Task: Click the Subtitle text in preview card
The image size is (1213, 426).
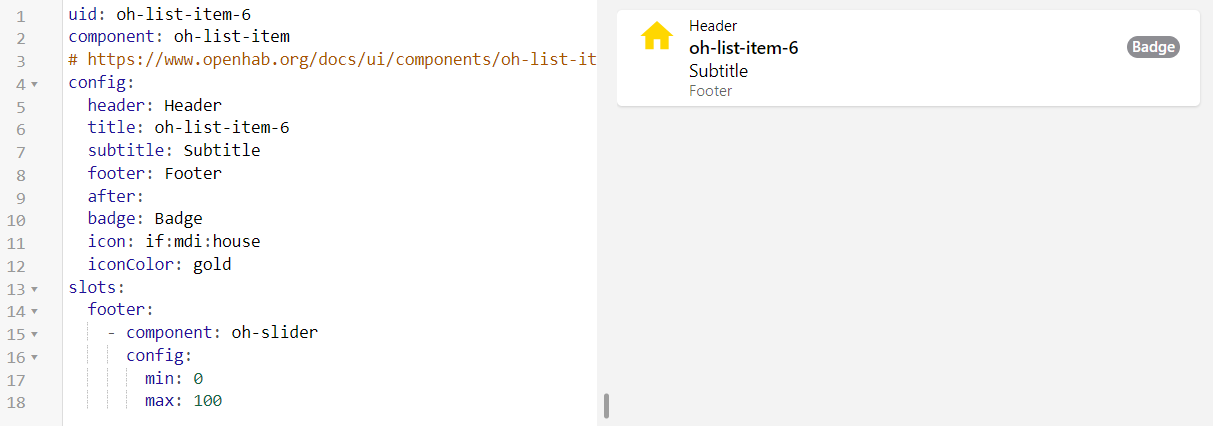Action: (x=718, y=71)
